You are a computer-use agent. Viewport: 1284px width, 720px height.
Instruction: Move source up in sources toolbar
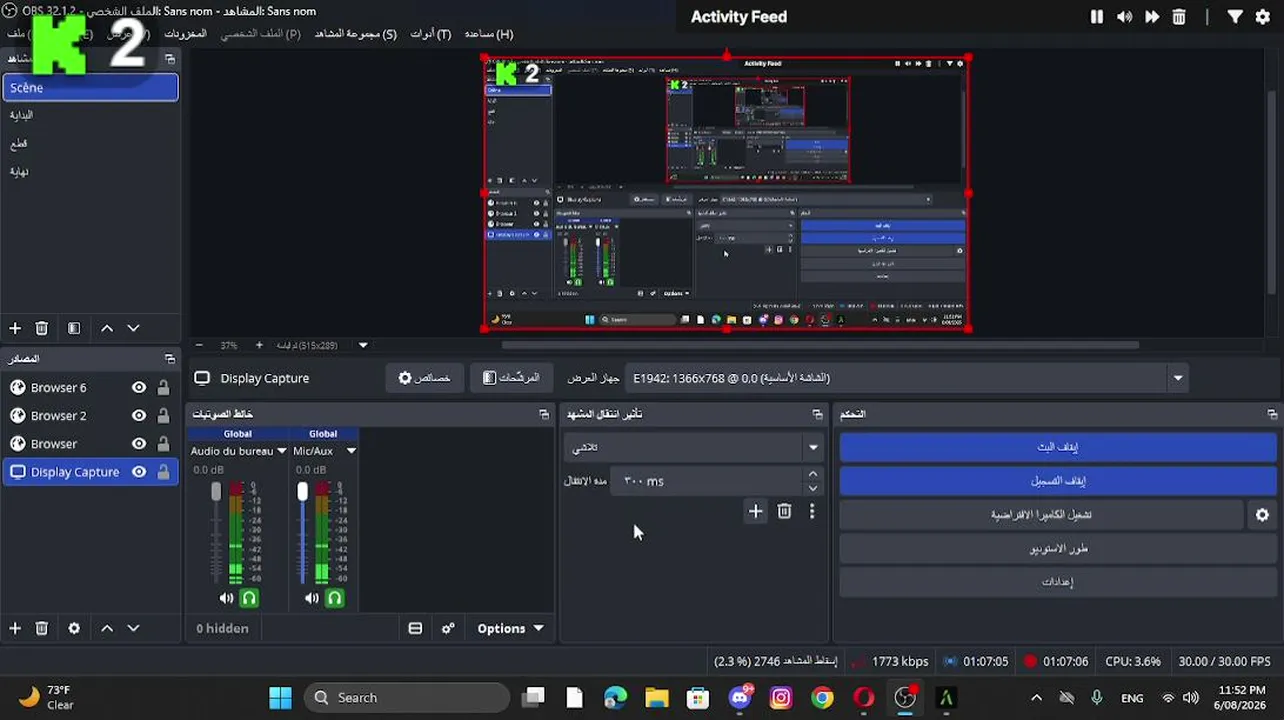107,628
